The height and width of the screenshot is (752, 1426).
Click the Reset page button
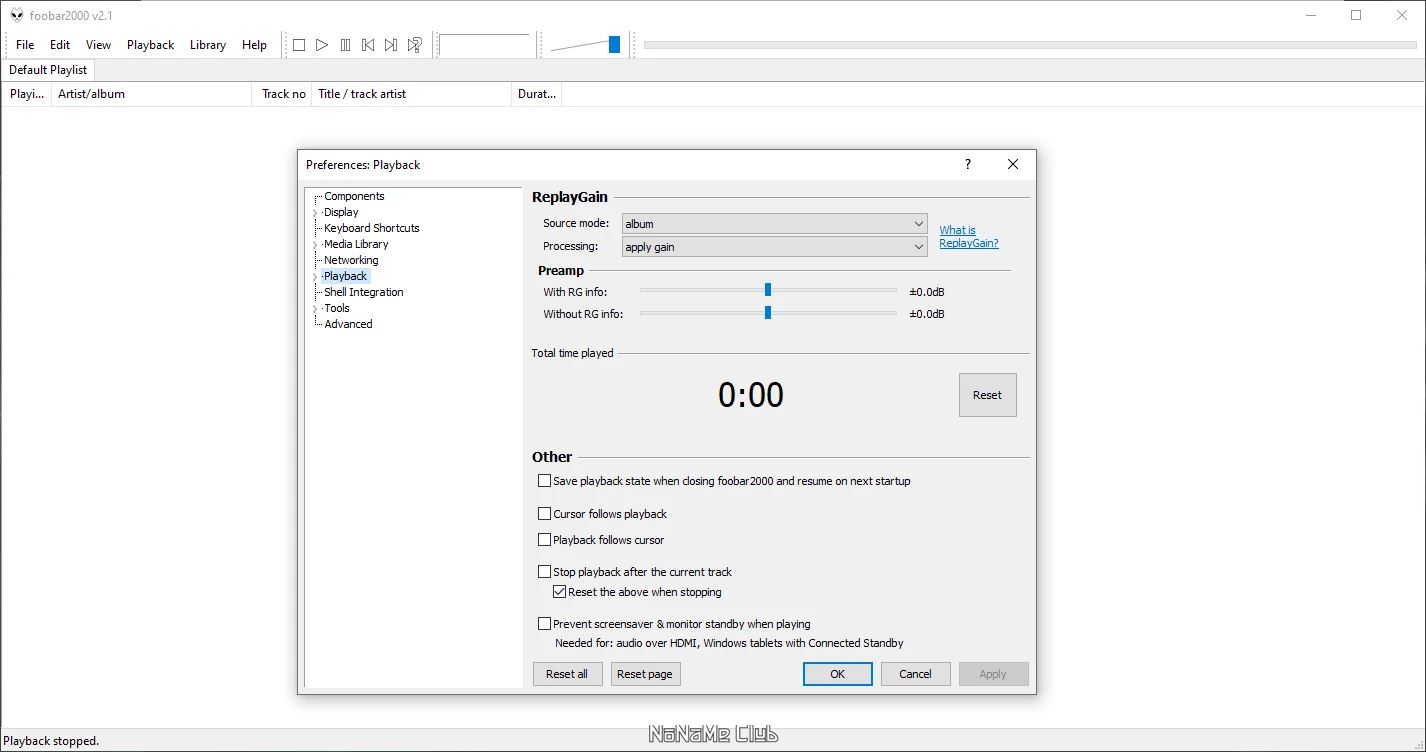pyautogui.click(x=645, y=674)
